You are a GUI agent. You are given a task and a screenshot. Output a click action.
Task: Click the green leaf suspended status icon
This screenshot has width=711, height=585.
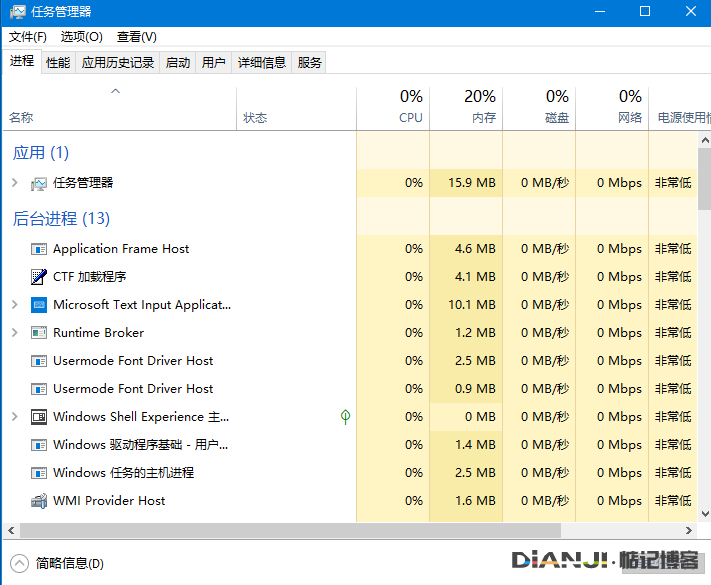346,417
